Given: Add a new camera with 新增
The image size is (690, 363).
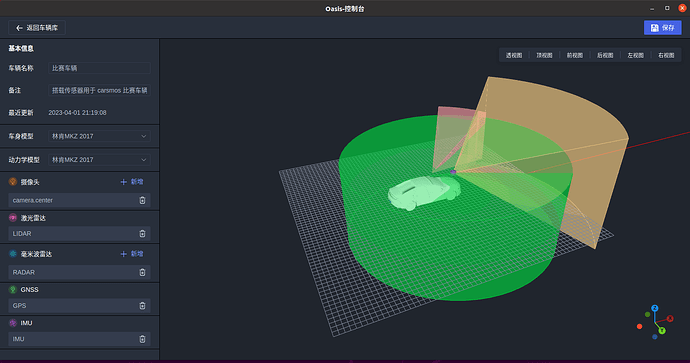Looking at the screenshot, I should (x=132, y=182).
